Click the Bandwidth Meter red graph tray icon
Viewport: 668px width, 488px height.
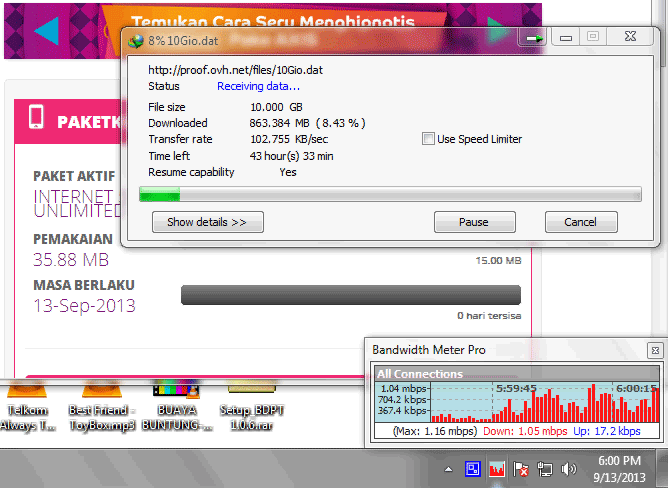click(497, 469)
